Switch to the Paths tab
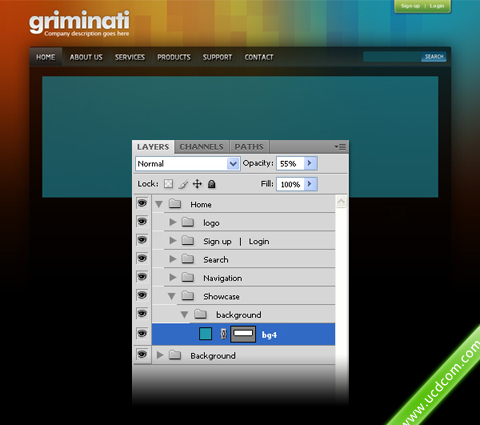480x425 pixels. (249, 147)
